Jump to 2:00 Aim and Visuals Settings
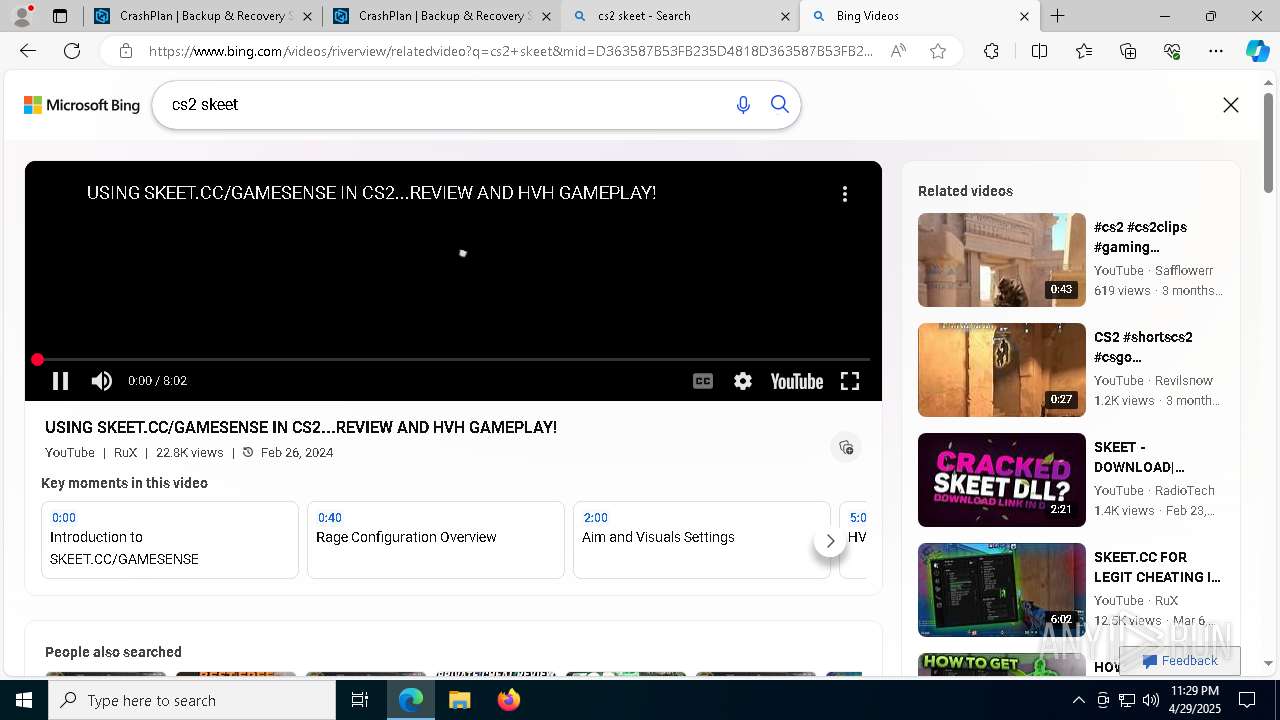 pyautogui.click(x=702, y=540)
